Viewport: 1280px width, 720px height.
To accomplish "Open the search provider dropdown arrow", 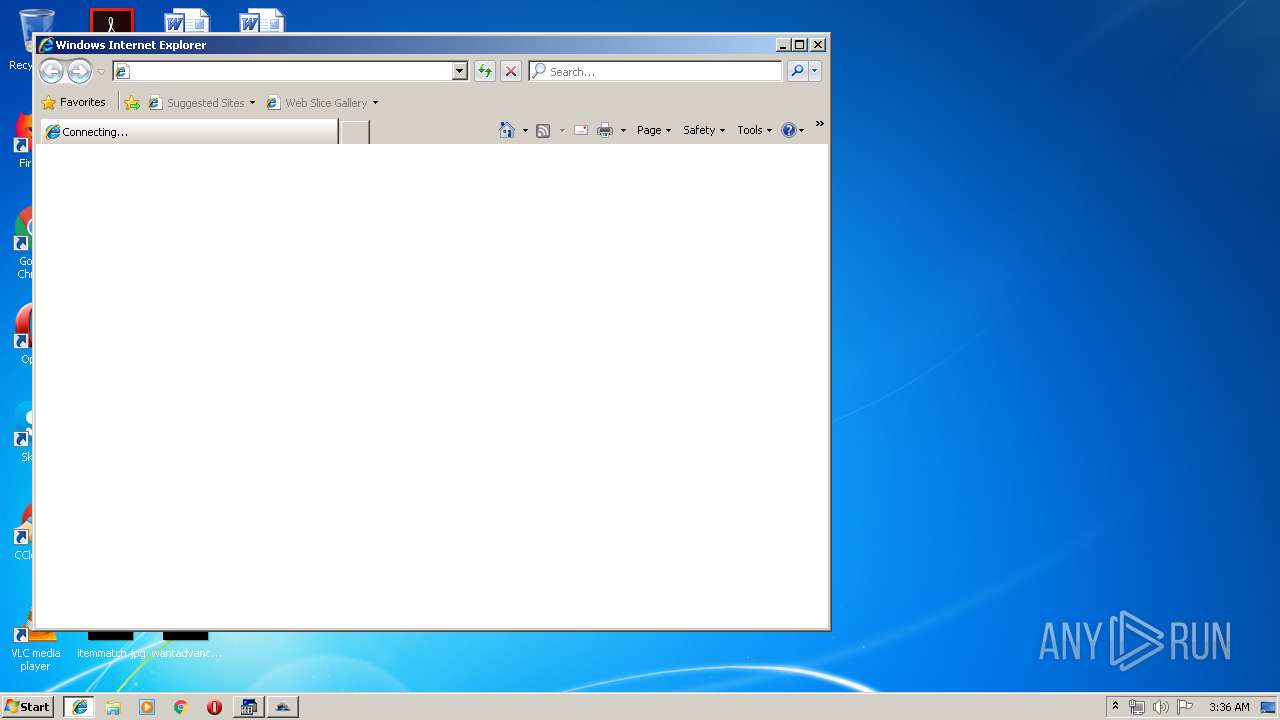I will tap(815, 71).
